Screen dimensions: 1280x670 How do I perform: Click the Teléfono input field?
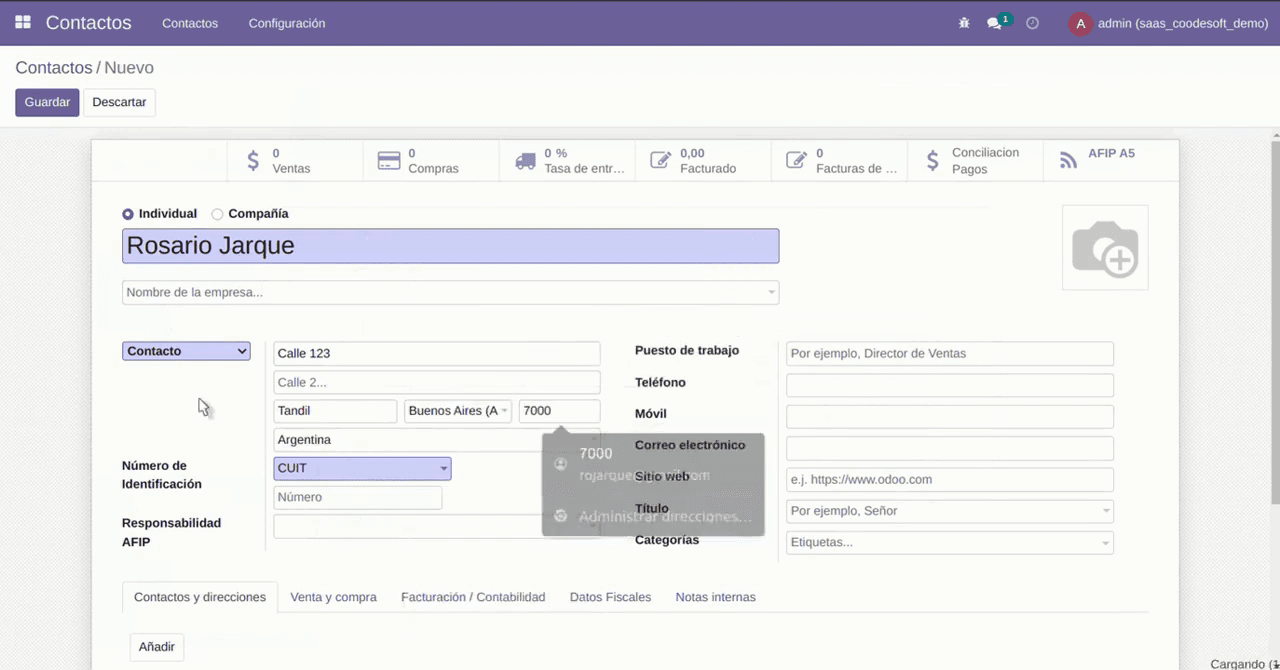click(x=950, y=385)
